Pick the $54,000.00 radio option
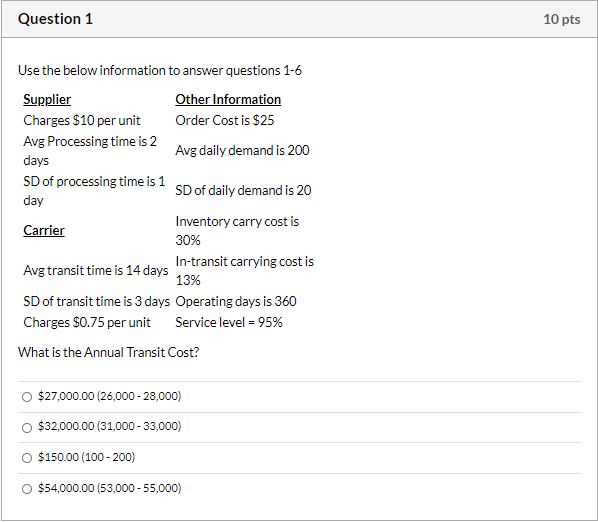Screen dimensions: 598x522 tap(27, 489)
